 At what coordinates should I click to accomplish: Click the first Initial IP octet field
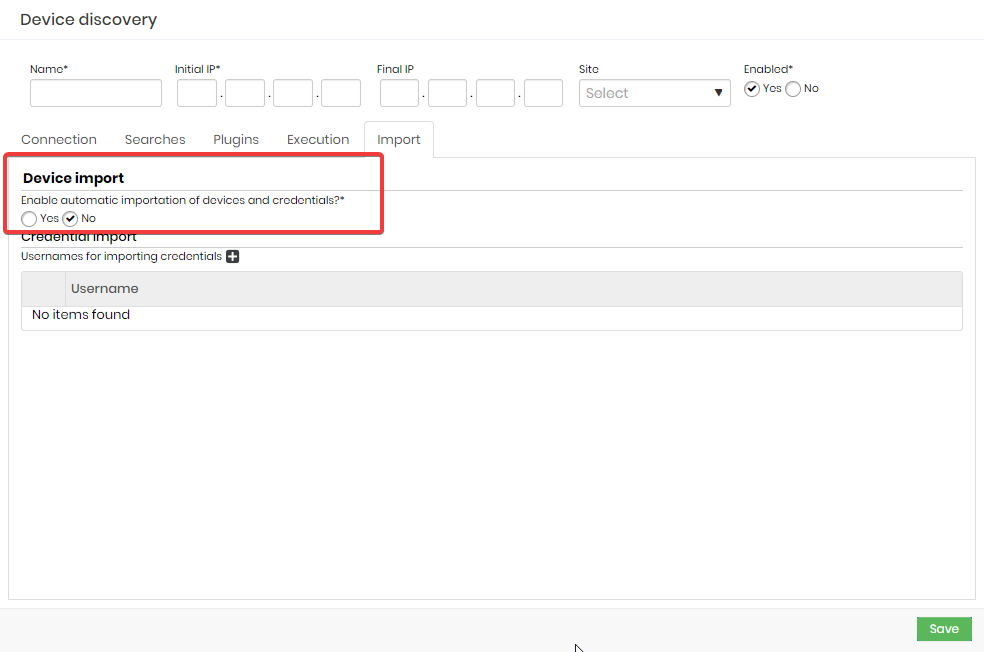coord(197,93)
